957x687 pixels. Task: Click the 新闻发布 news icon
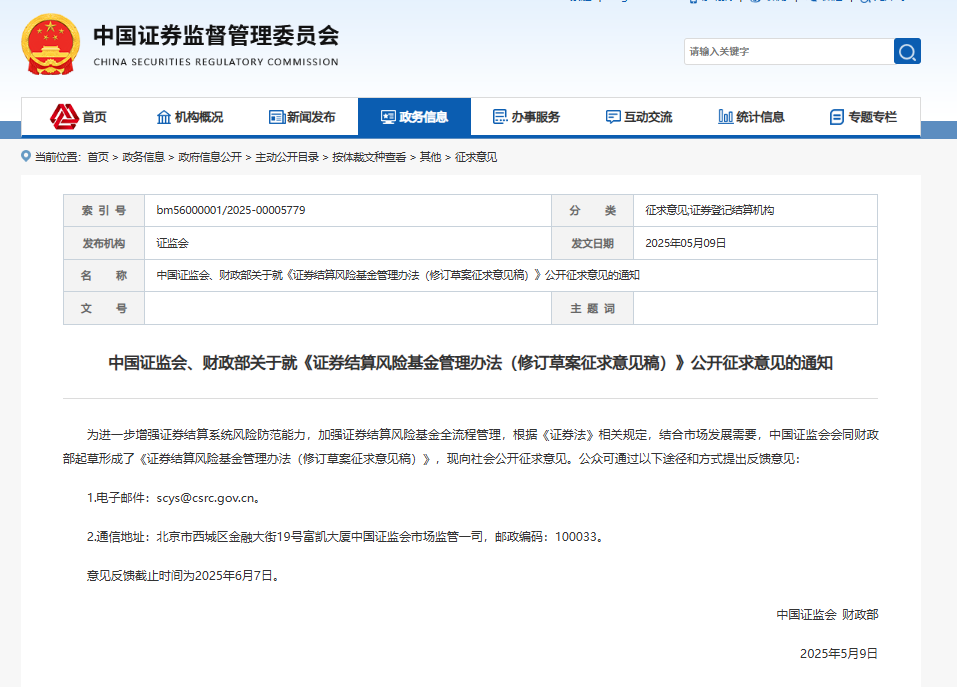point(277,117)
